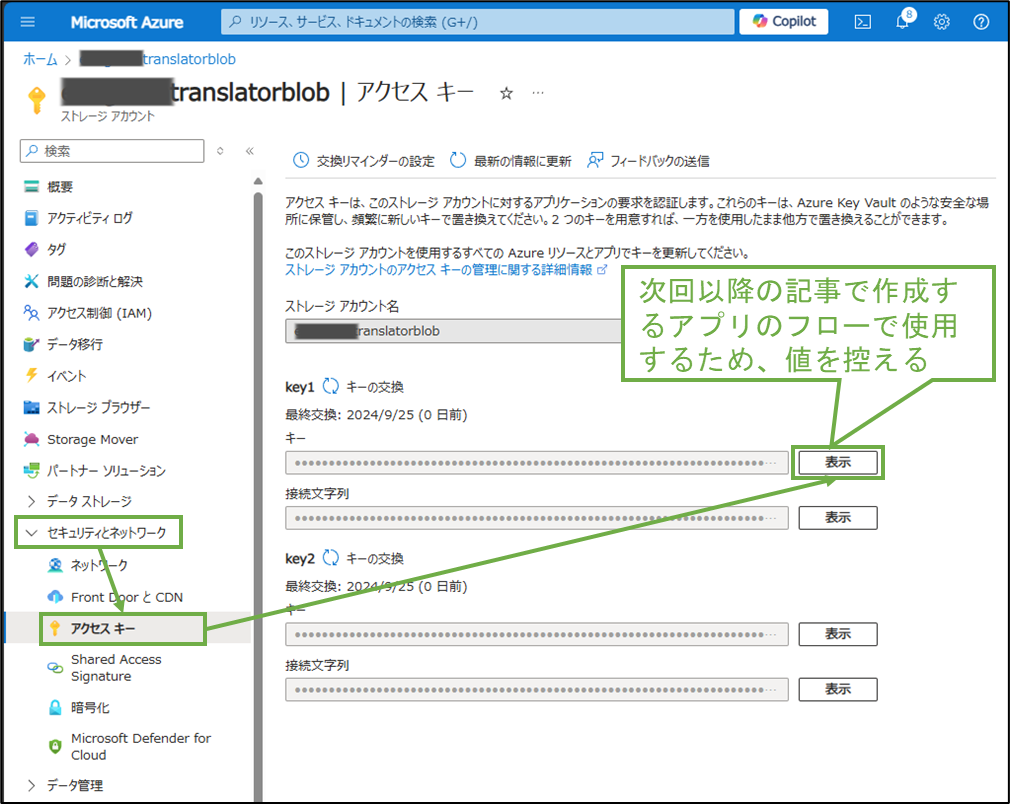Expand the データ管理 group

[31, 785]
